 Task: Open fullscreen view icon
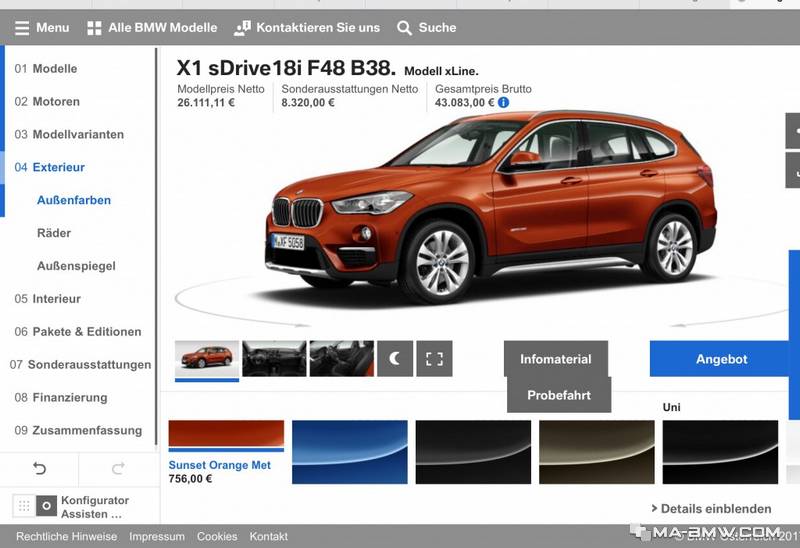pyautogui.click(x=434, y=359)
